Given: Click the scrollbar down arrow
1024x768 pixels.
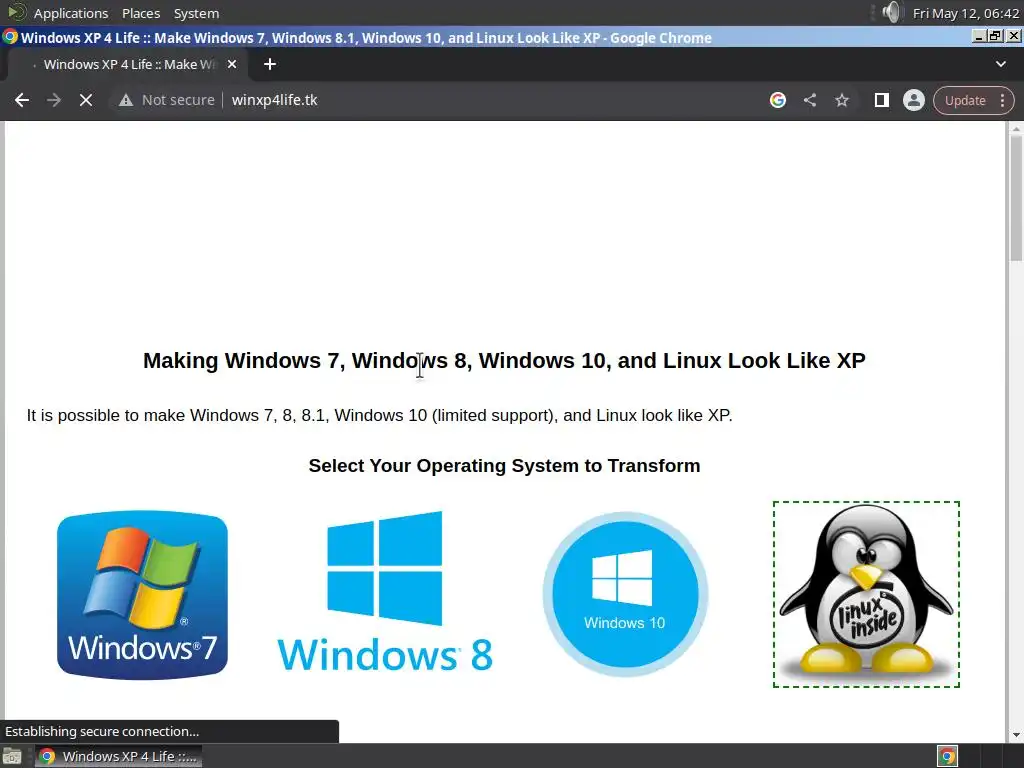Looking at the screenshot, I should 1016,735.
